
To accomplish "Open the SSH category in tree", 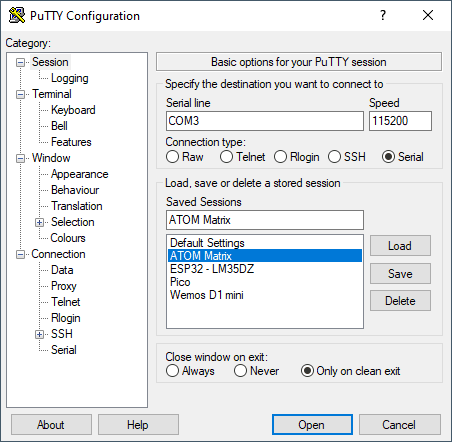I will (x=62, y=334).
